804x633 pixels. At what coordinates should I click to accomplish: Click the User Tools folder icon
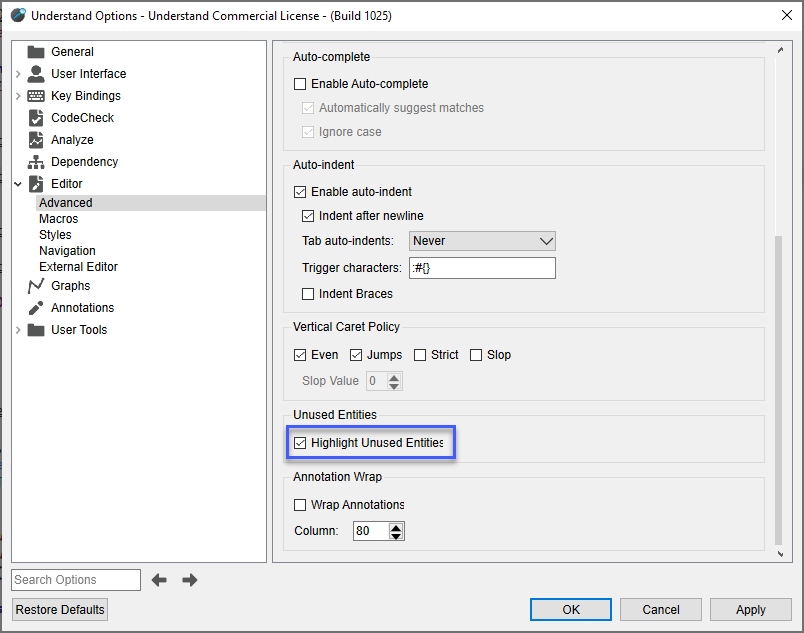coord(35,330)
